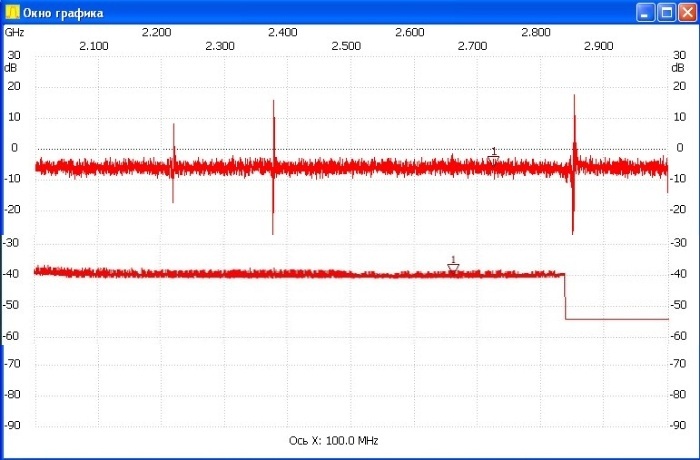Select marker 1 on the lower trace
Viewport: 700px width, 460px height.
[x=453, y=264]
